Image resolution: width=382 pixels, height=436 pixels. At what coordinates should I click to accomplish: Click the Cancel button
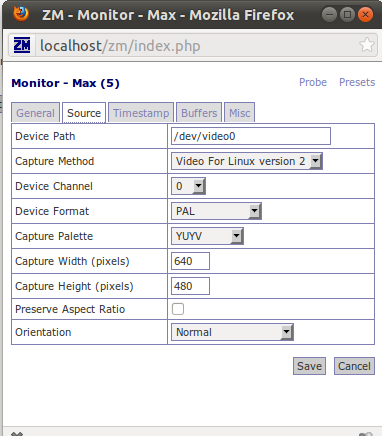[354, 366]
